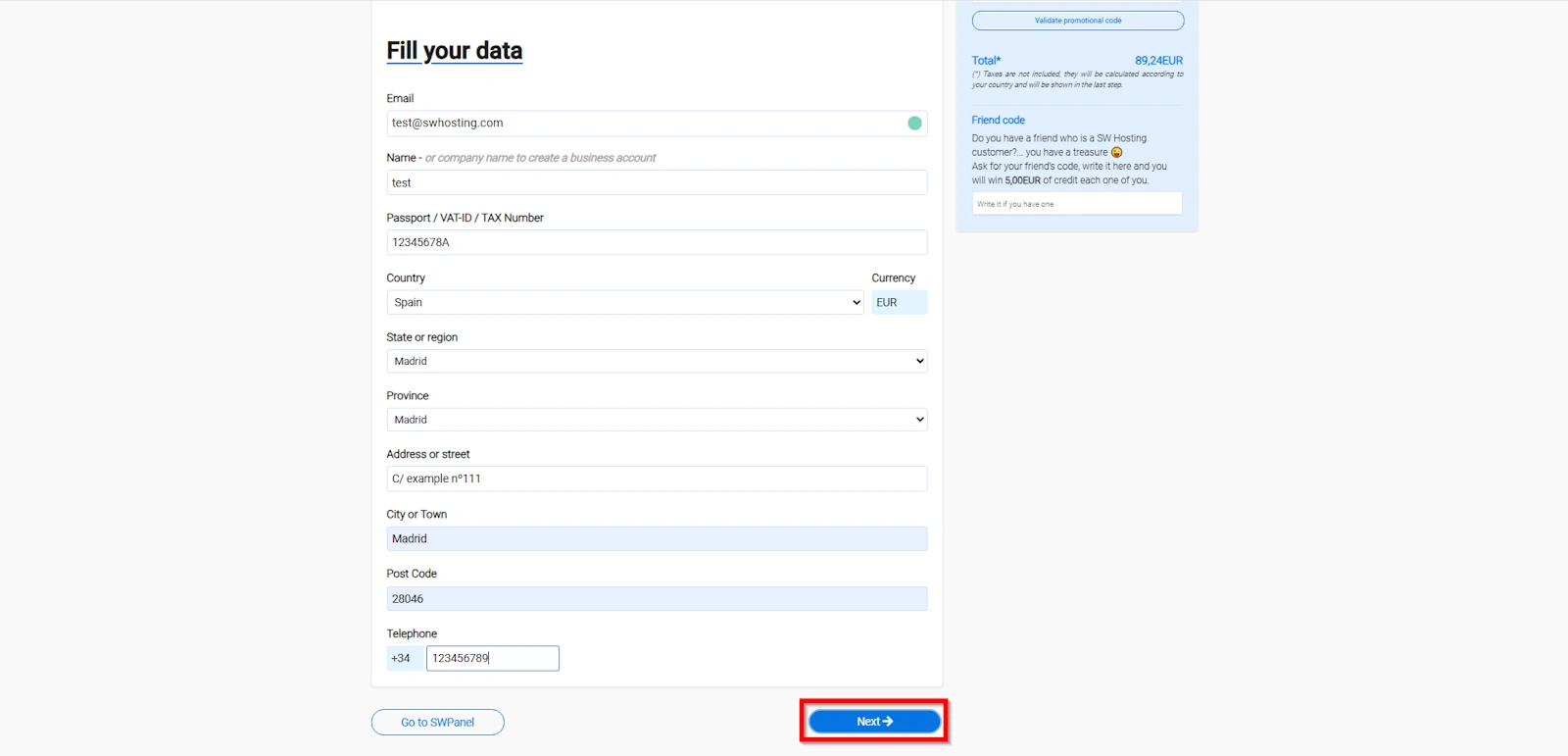Click the green email validation indicator

pyautogui.click(x=914, y=124)
